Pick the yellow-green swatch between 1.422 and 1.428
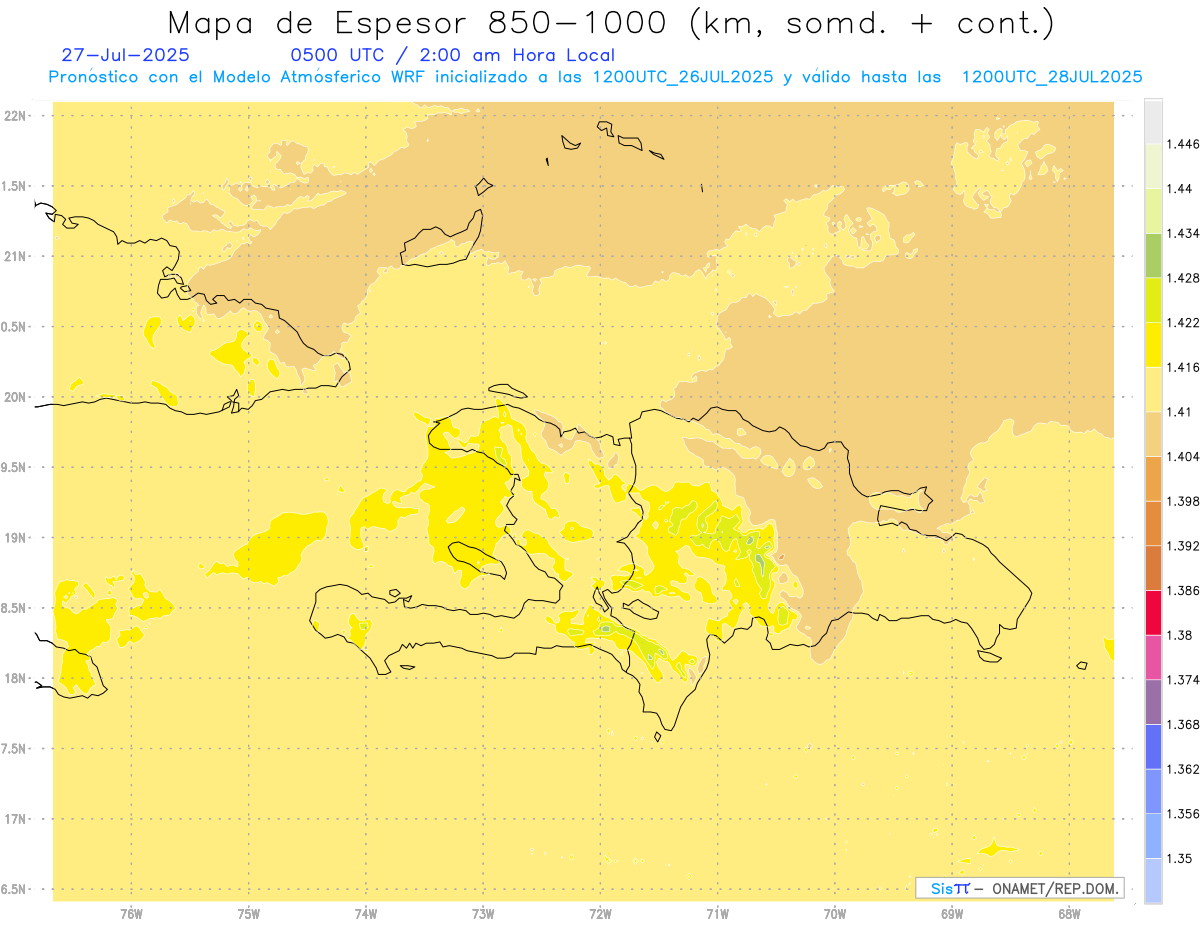Viewport: 1200px width, 927px height. [1153, 300]
